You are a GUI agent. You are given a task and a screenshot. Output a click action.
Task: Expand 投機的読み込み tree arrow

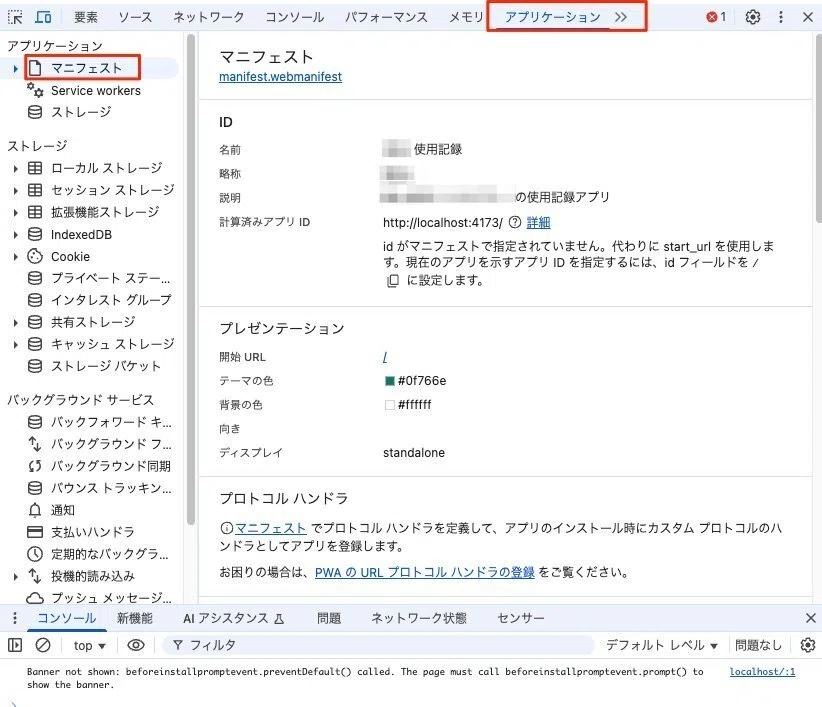[x=15, y=577]
